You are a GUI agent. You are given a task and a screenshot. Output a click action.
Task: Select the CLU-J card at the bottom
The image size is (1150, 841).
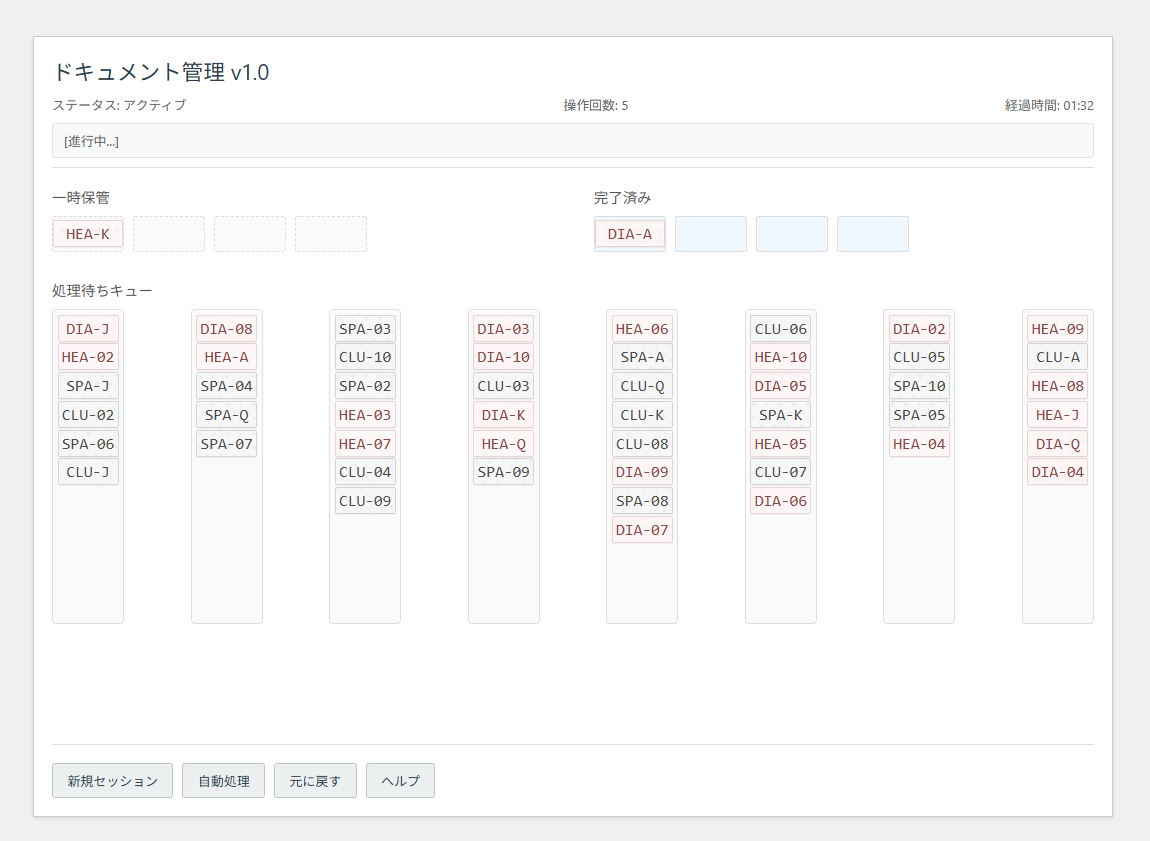pyautogui.click(x=87, y=471)
